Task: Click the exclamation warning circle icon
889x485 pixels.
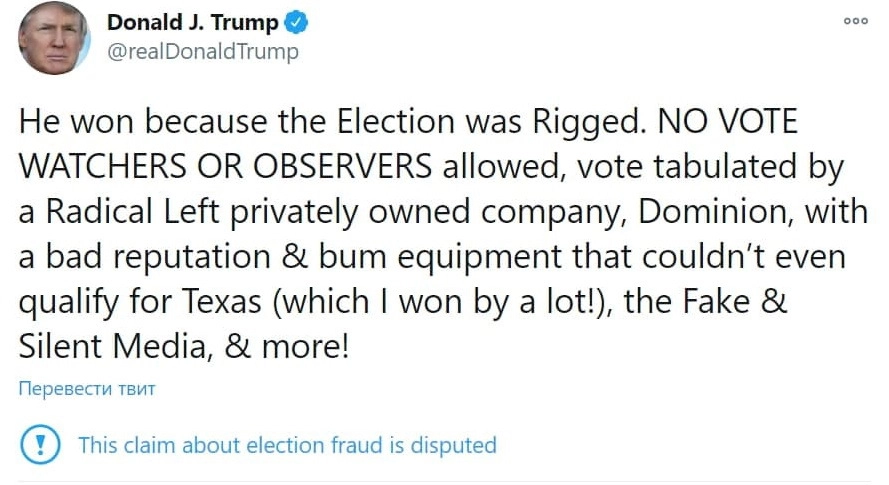Action: [x=39, y=444]
